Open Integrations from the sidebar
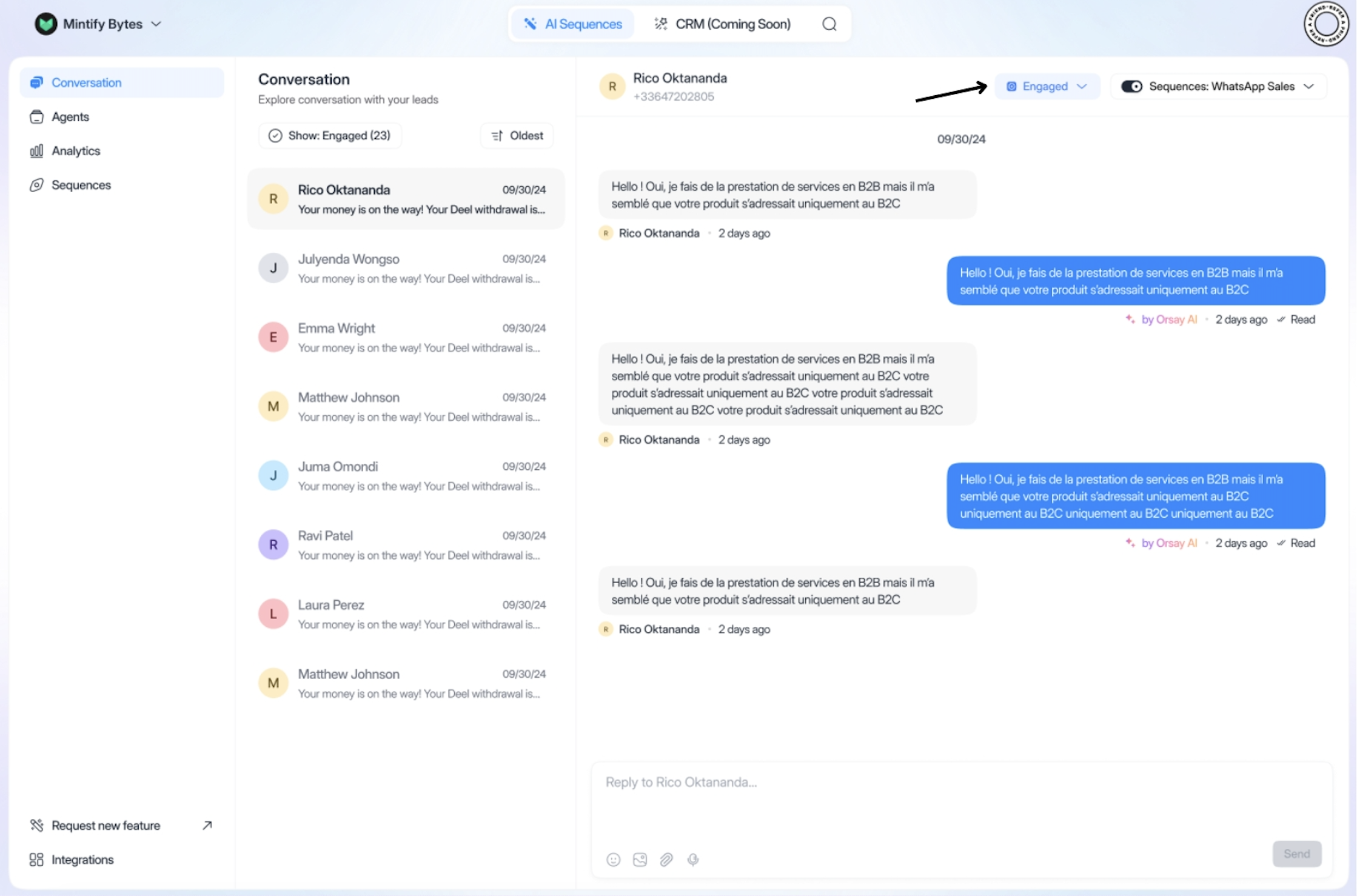 click(x=82, y=860)
